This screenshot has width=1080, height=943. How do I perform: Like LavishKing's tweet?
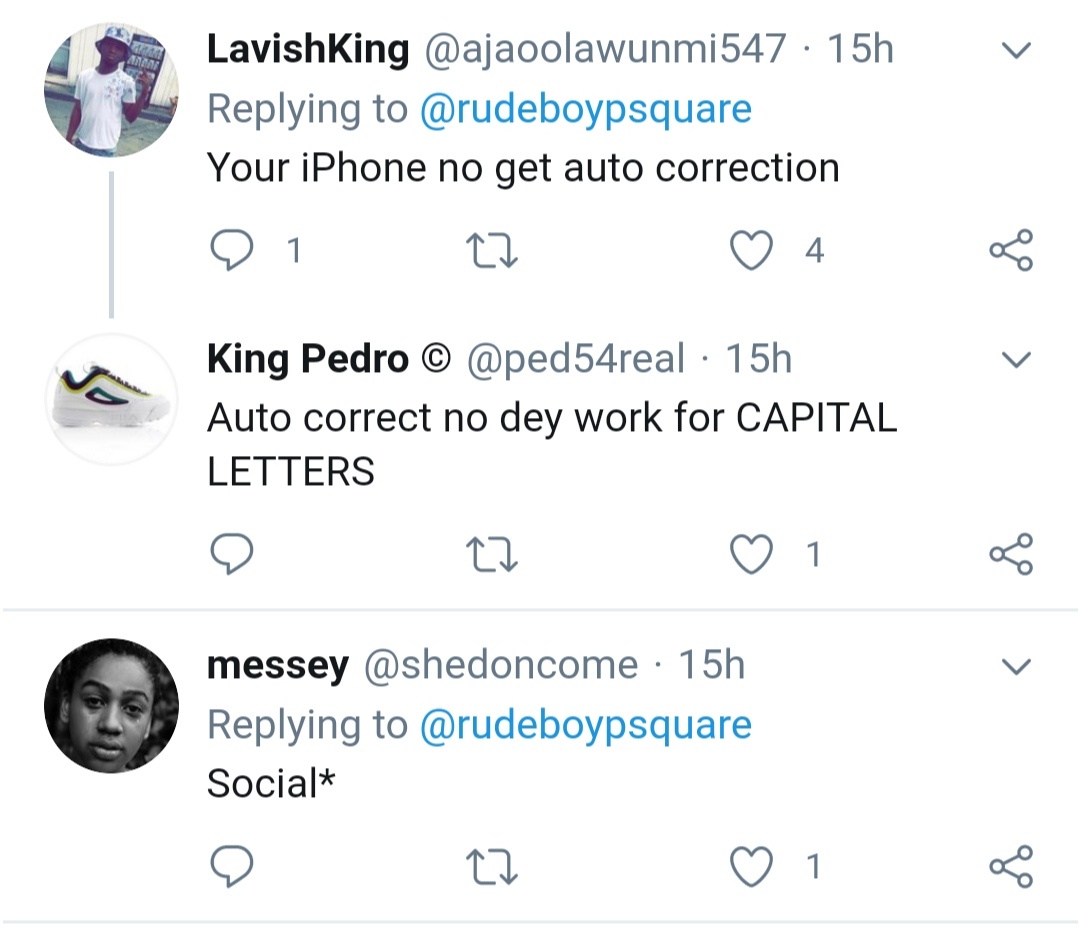click(x=751, y=250)
